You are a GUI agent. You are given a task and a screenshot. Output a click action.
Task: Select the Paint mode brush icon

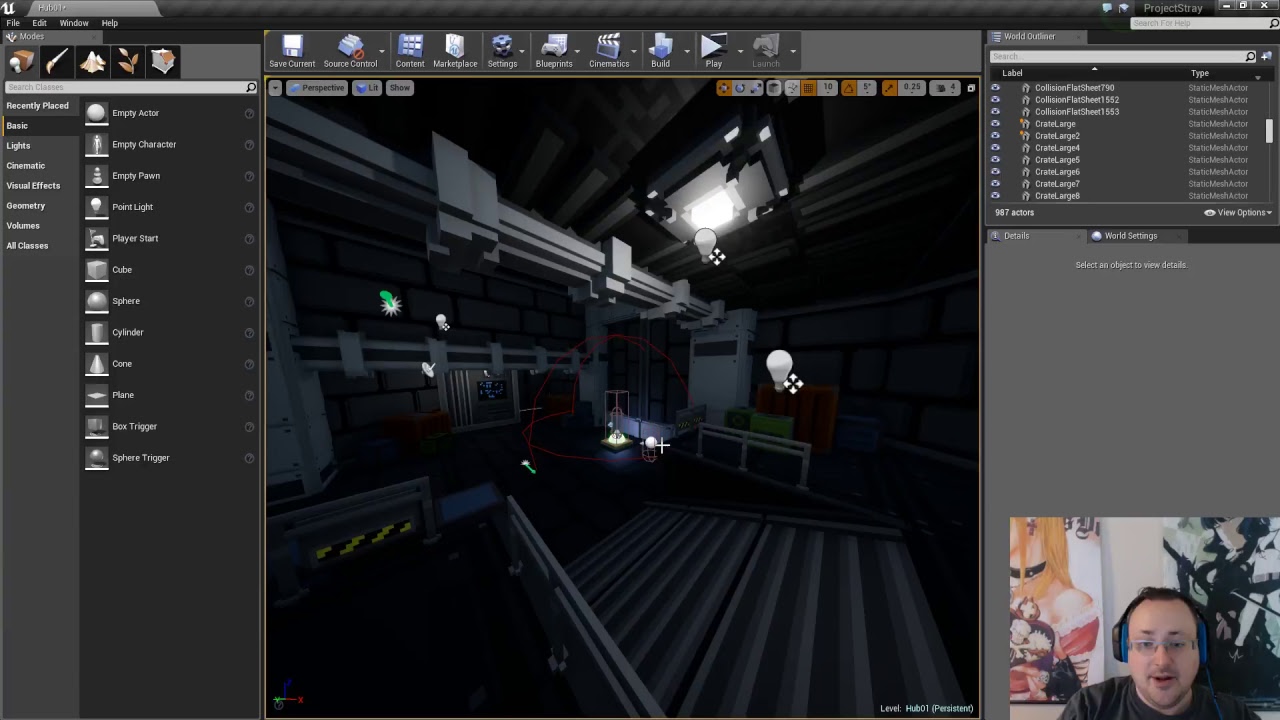[x=57, y=62]
